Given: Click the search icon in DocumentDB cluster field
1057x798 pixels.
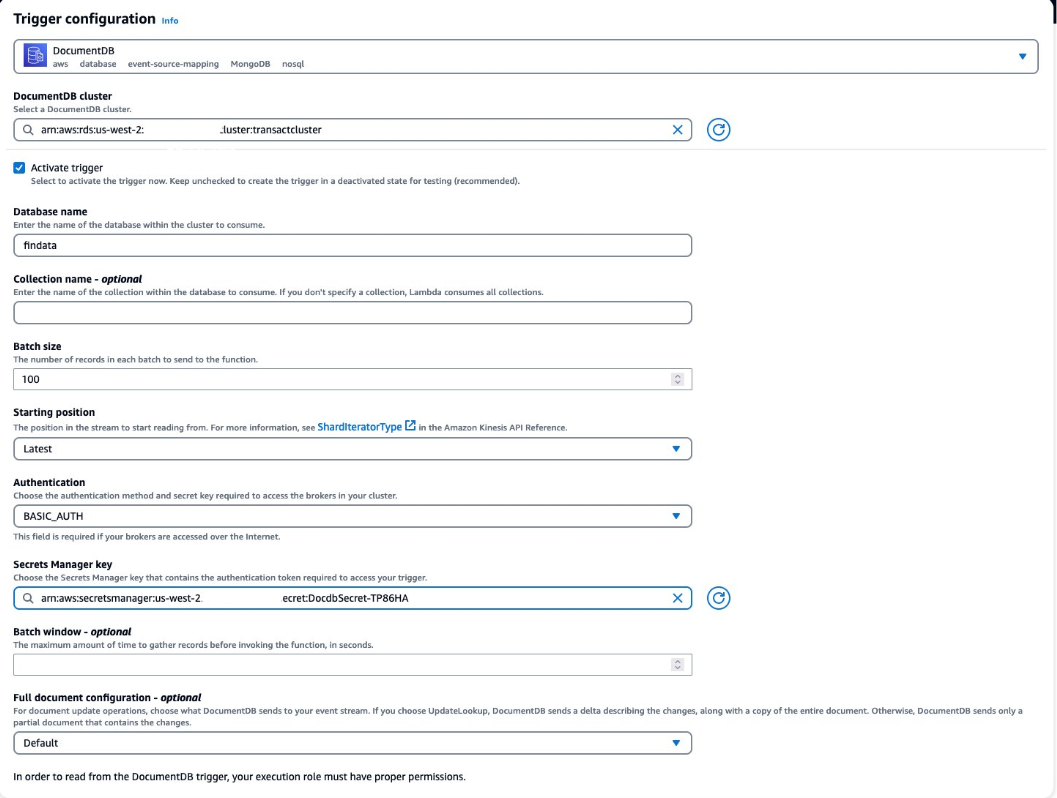Looking at the screenshot, I should 28,129.
